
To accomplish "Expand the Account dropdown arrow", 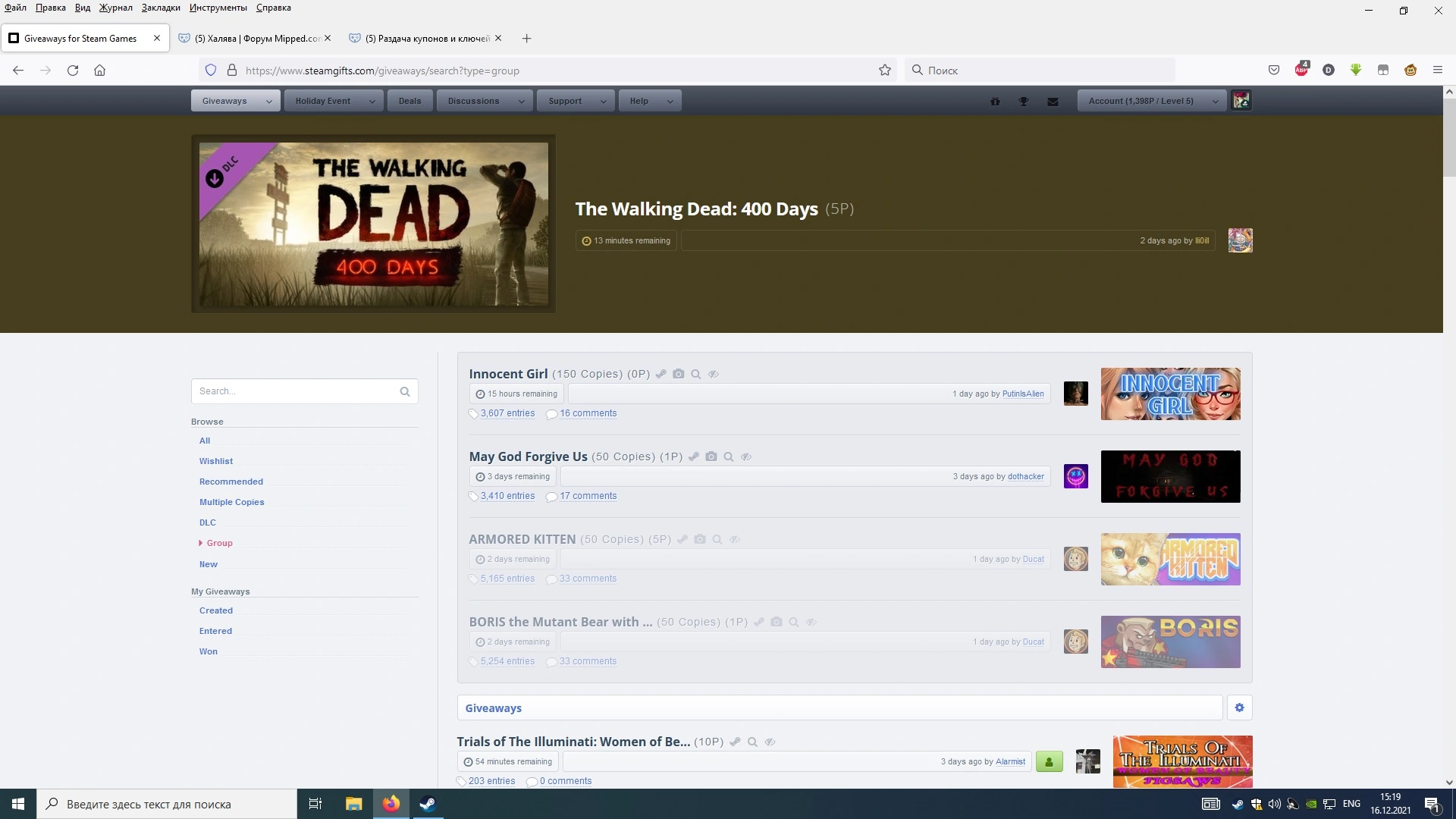I will coord(1216,101).
